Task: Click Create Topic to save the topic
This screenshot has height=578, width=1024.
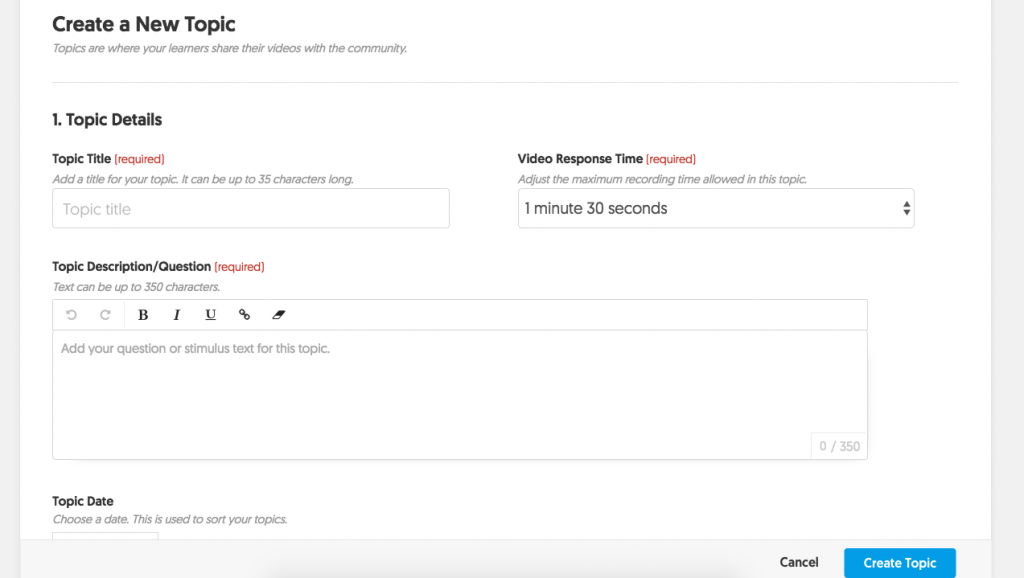Action: coord(899,562)
